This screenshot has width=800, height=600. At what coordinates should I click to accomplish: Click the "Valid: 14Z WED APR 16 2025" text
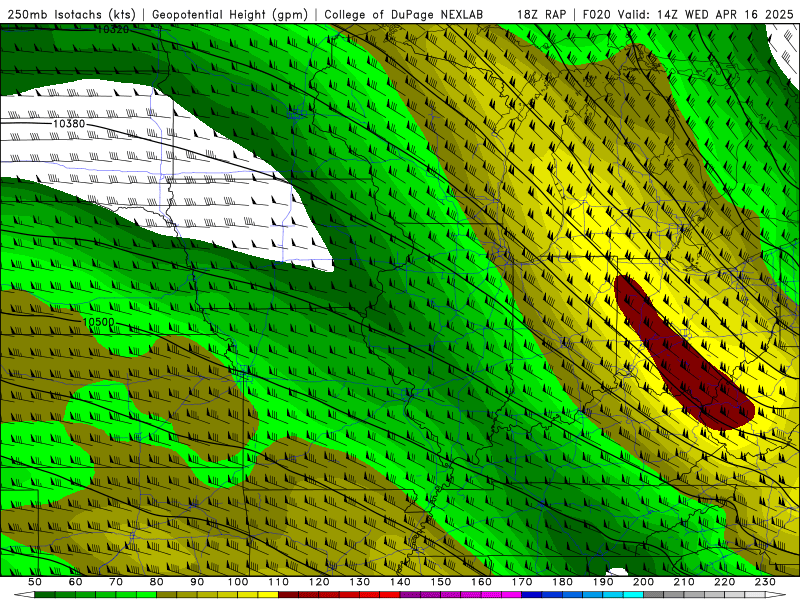click(x=706, y=14)
